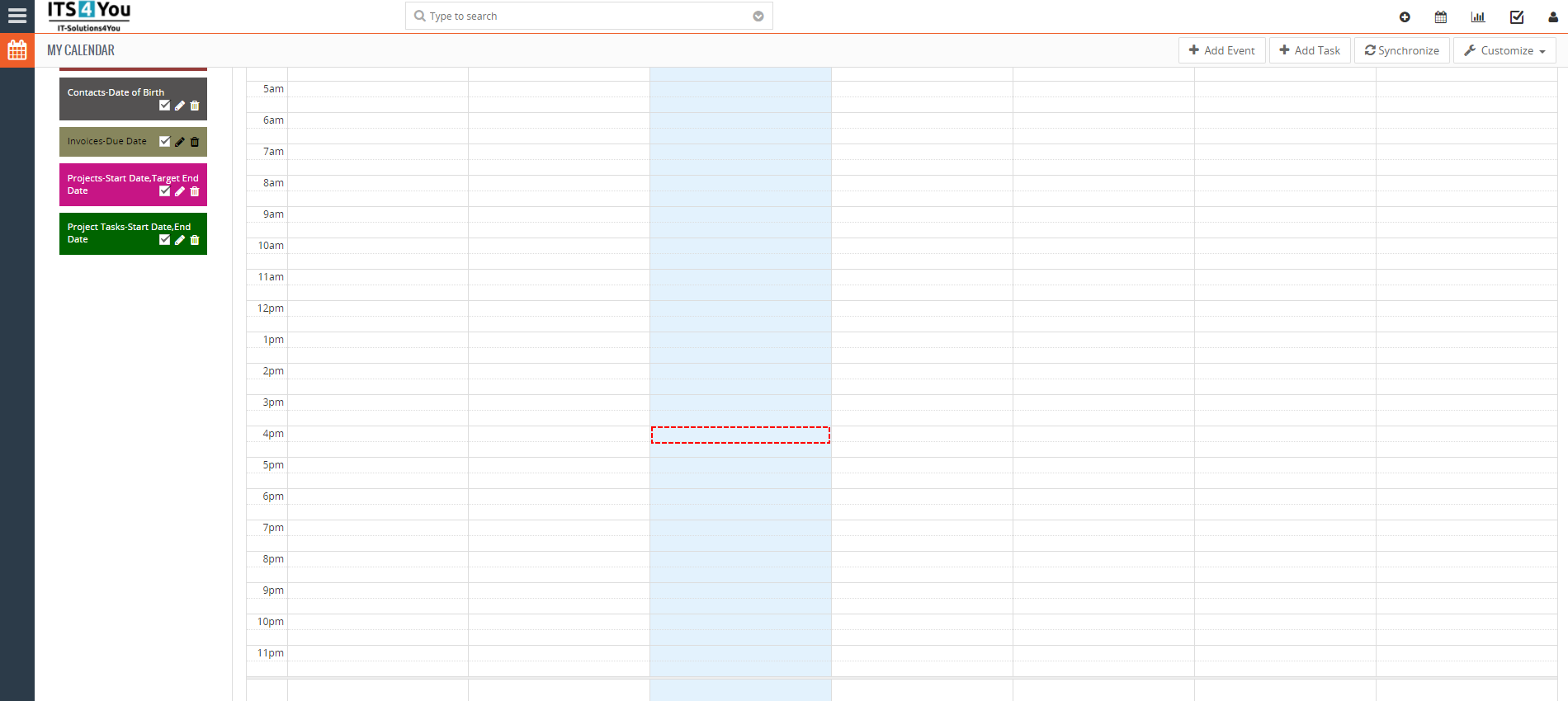Delete the Invoices-Due Date calendar
The width and height of the screenshot is (1568, 701).
195,142
